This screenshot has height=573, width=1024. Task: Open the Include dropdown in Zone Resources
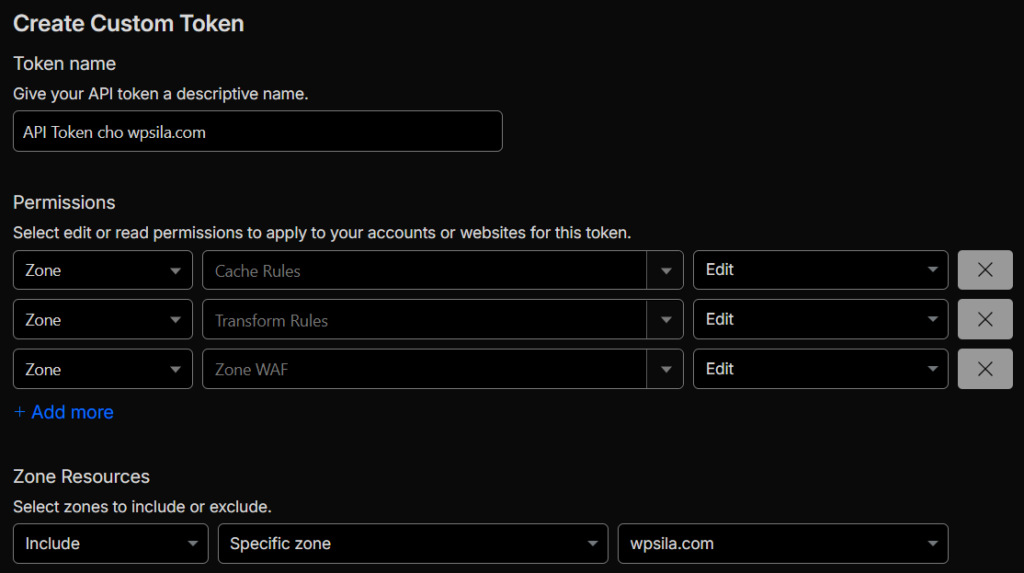click(x=110, y=544)
